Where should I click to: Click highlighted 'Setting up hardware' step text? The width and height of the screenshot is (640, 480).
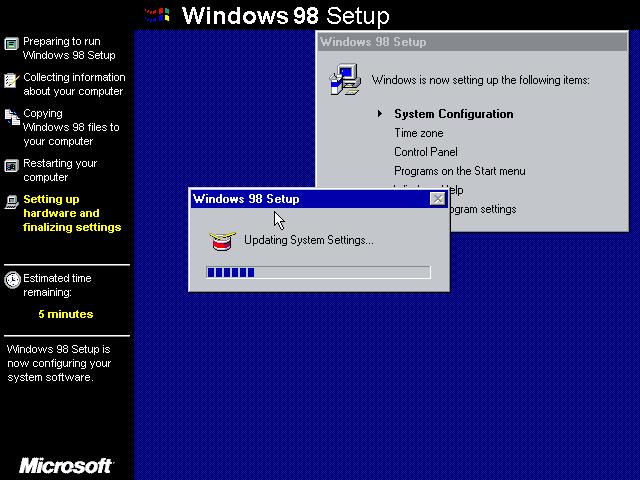(x=72, y=213)
